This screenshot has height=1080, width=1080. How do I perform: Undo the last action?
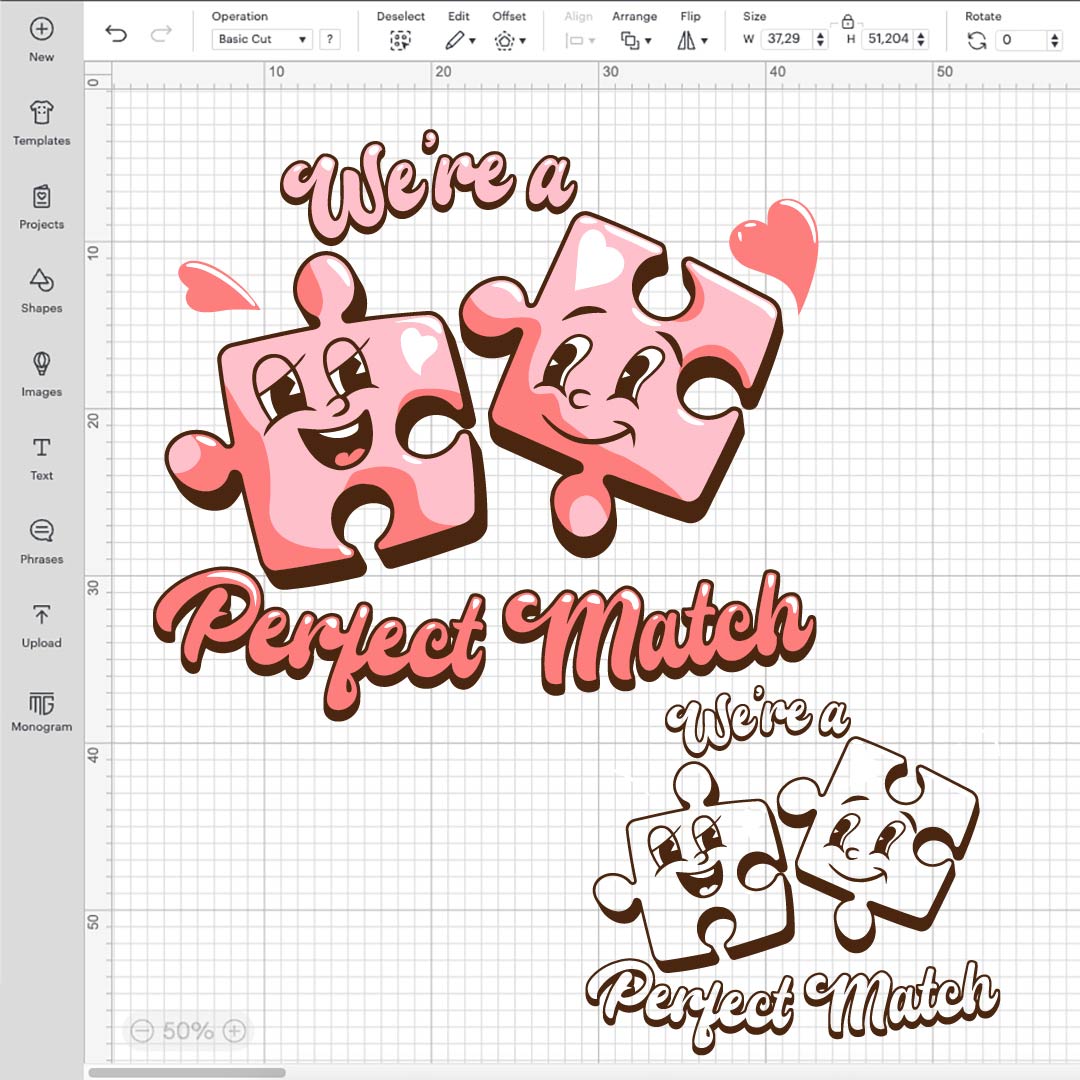click(116, 33)
